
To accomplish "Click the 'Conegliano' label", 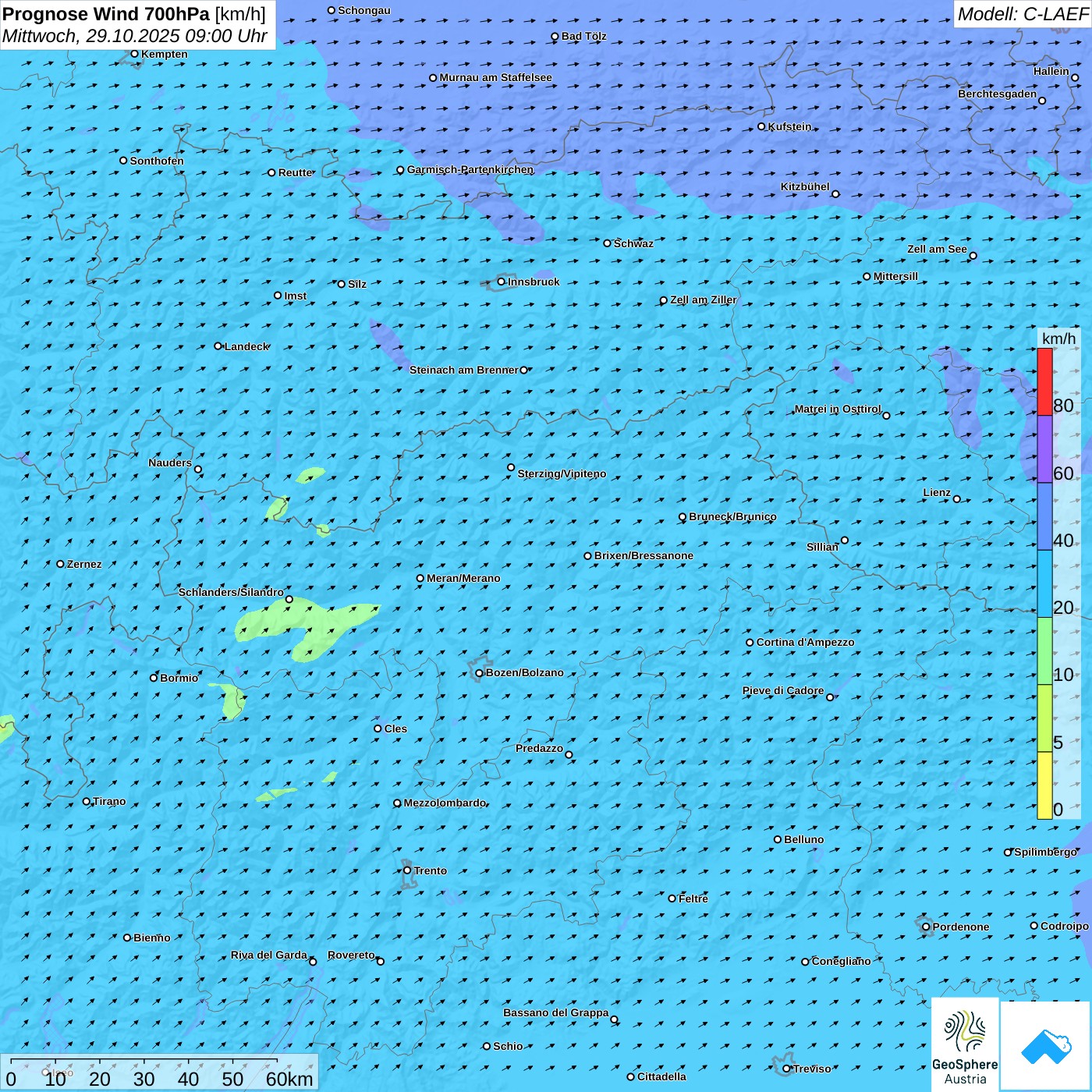I will pos(841,961).
